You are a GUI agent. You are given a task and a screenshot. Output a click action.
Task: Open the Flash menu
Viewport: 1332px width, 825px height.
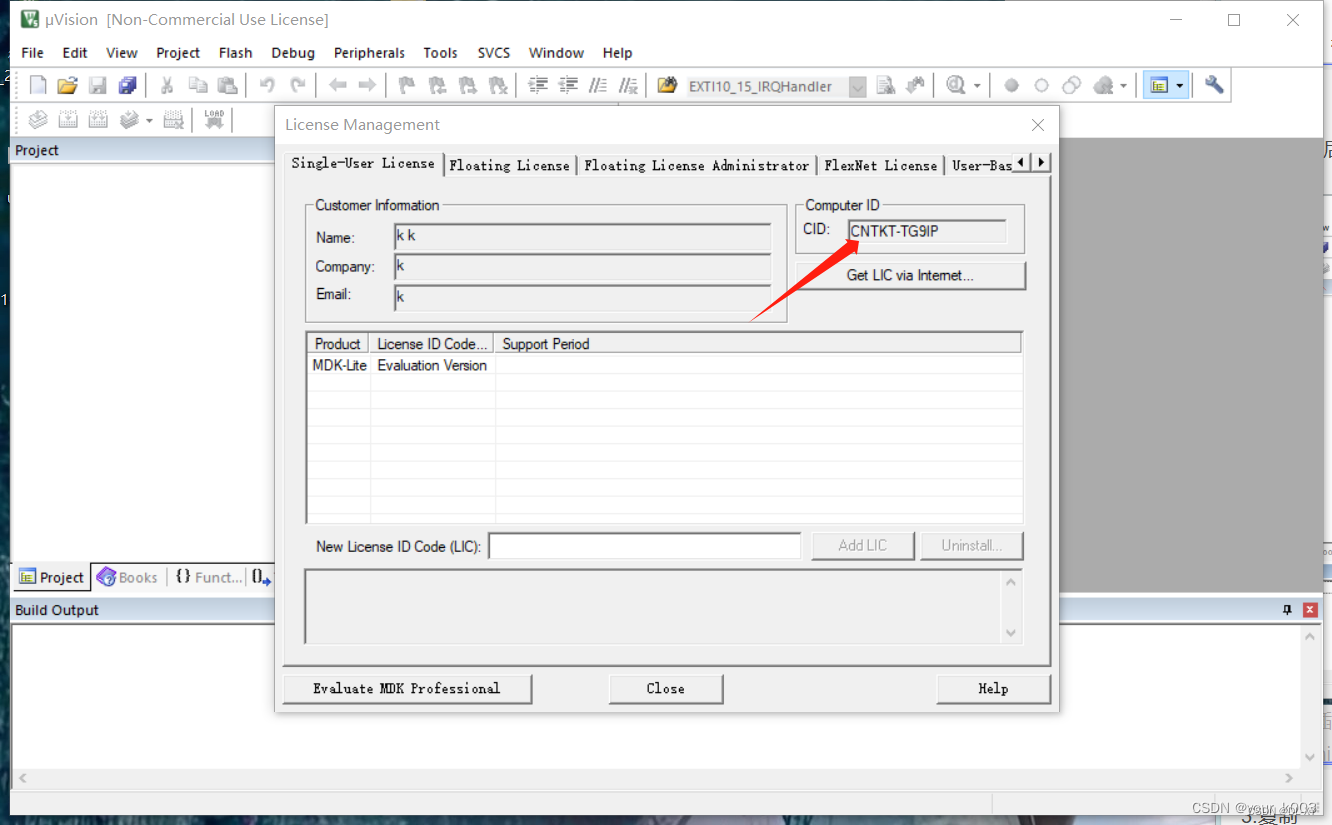coord(236,53)
